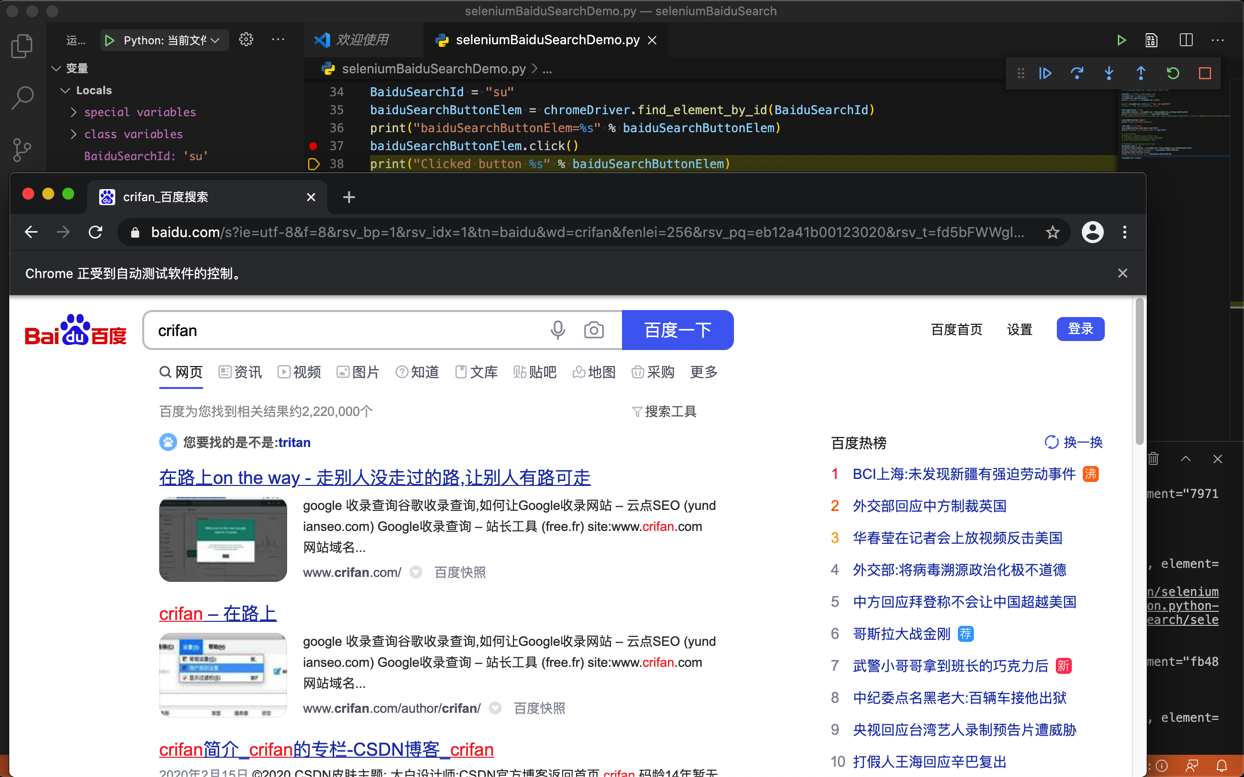The width and height of the screenshot is (1244, 777).
Task: Open a new Chrome tab
Action: [x=349, y=197]
